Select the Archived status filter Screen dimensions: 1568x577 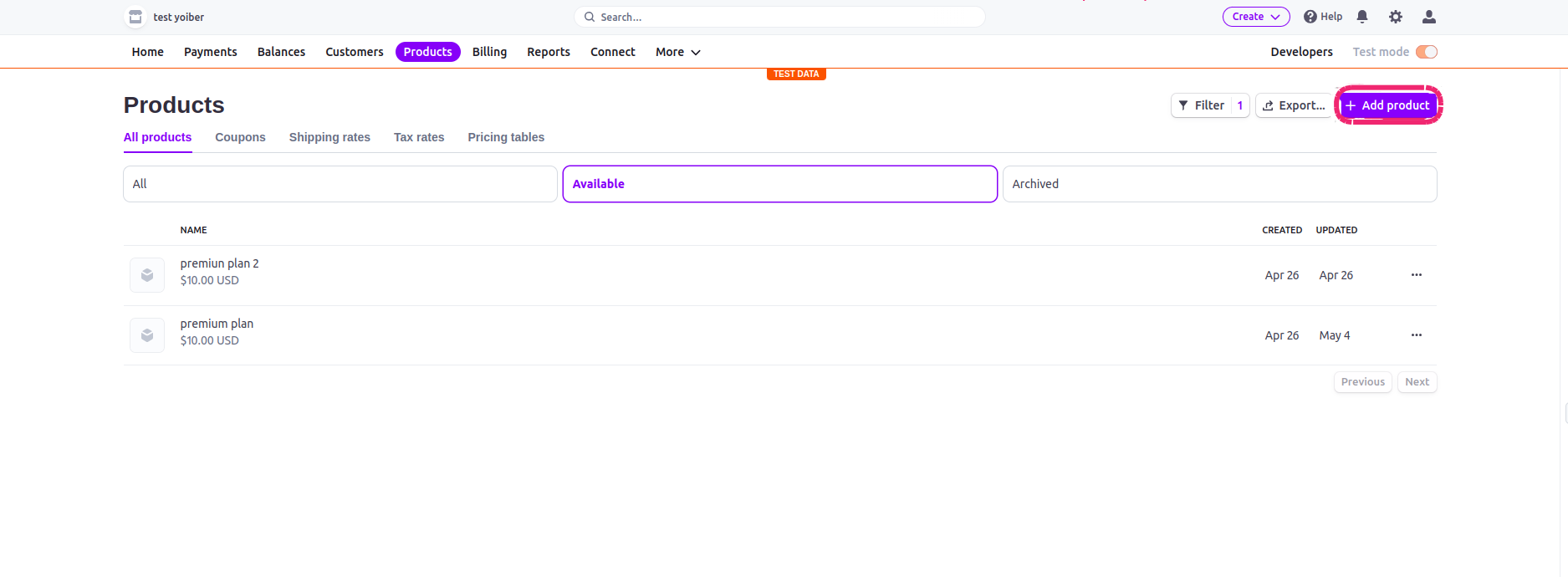(x=1220, y=184)
